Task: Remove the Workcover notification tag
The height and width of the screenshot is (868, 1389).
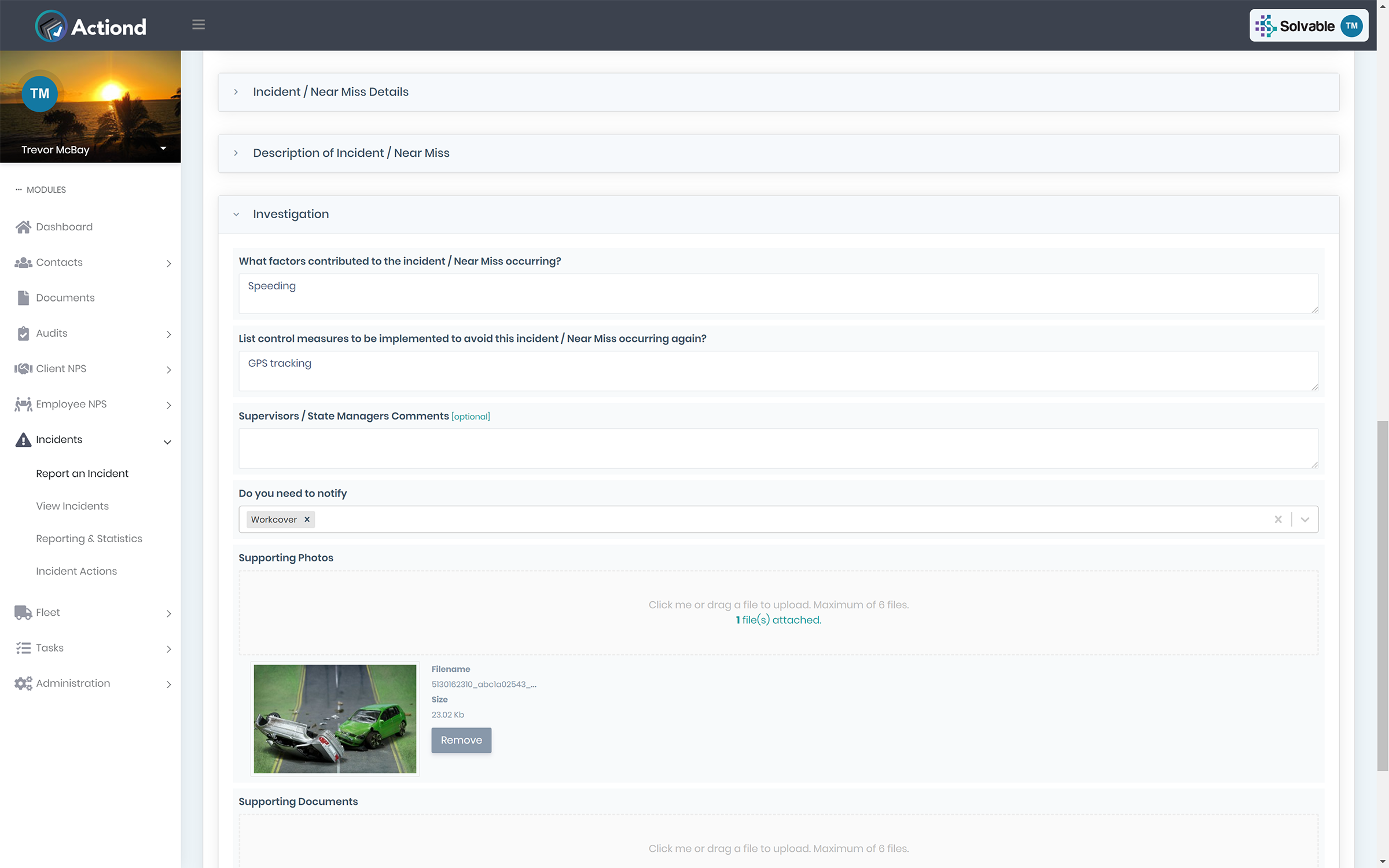Action: pos(307,519)
